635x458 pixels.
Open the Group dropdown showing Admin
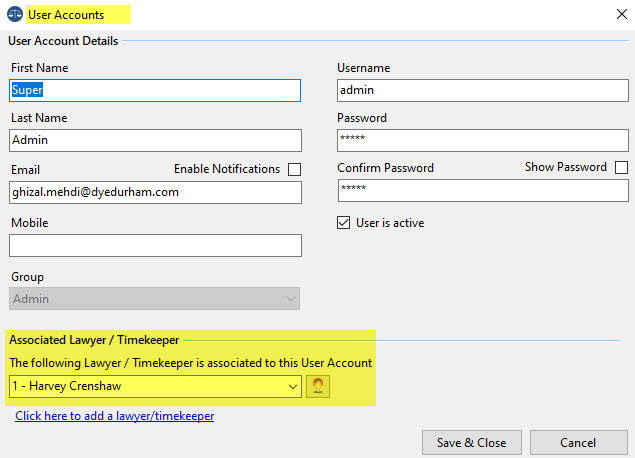[x=155, y=299]
